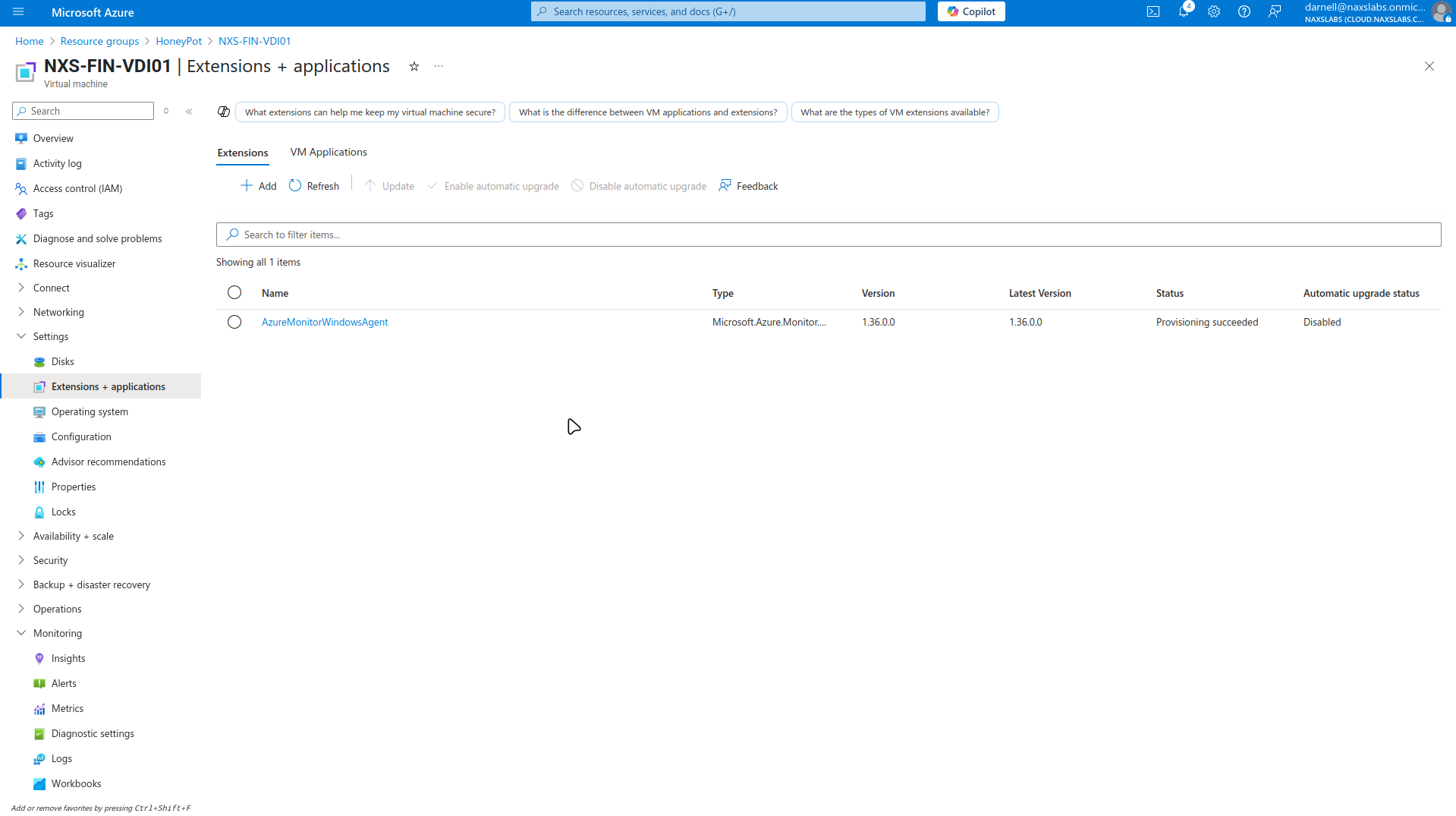Open the portal settings gear
This screenshot has width=1456, height=816.
pos(1214,12)
